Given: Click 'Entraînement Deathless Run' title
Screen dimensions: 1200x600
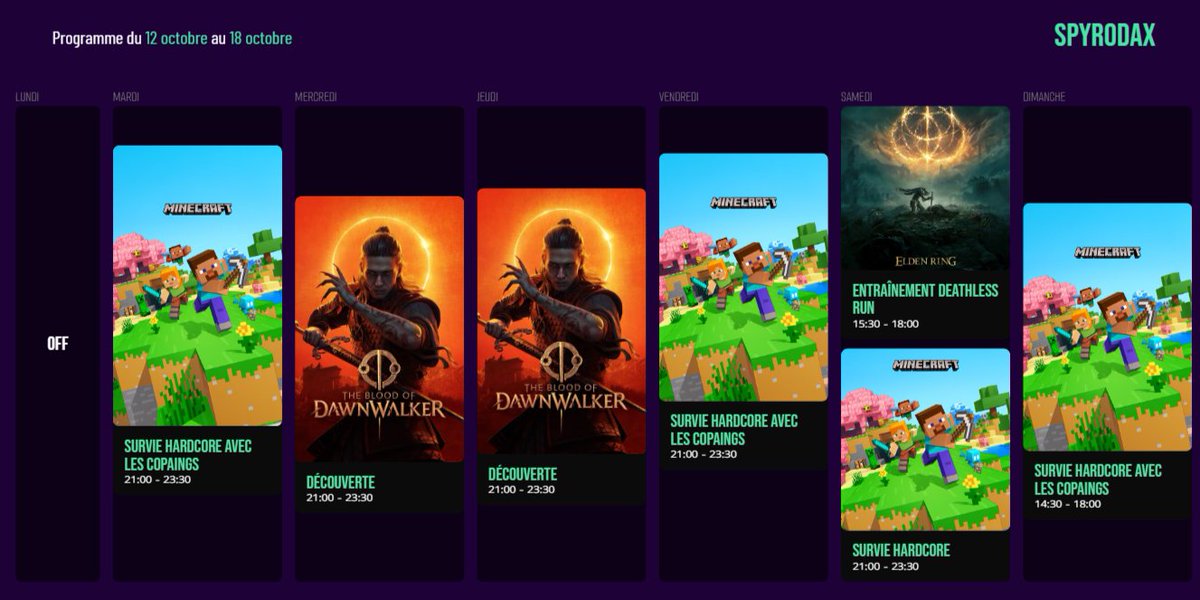Looking at the screenshot, I should [x=925, y=299].
